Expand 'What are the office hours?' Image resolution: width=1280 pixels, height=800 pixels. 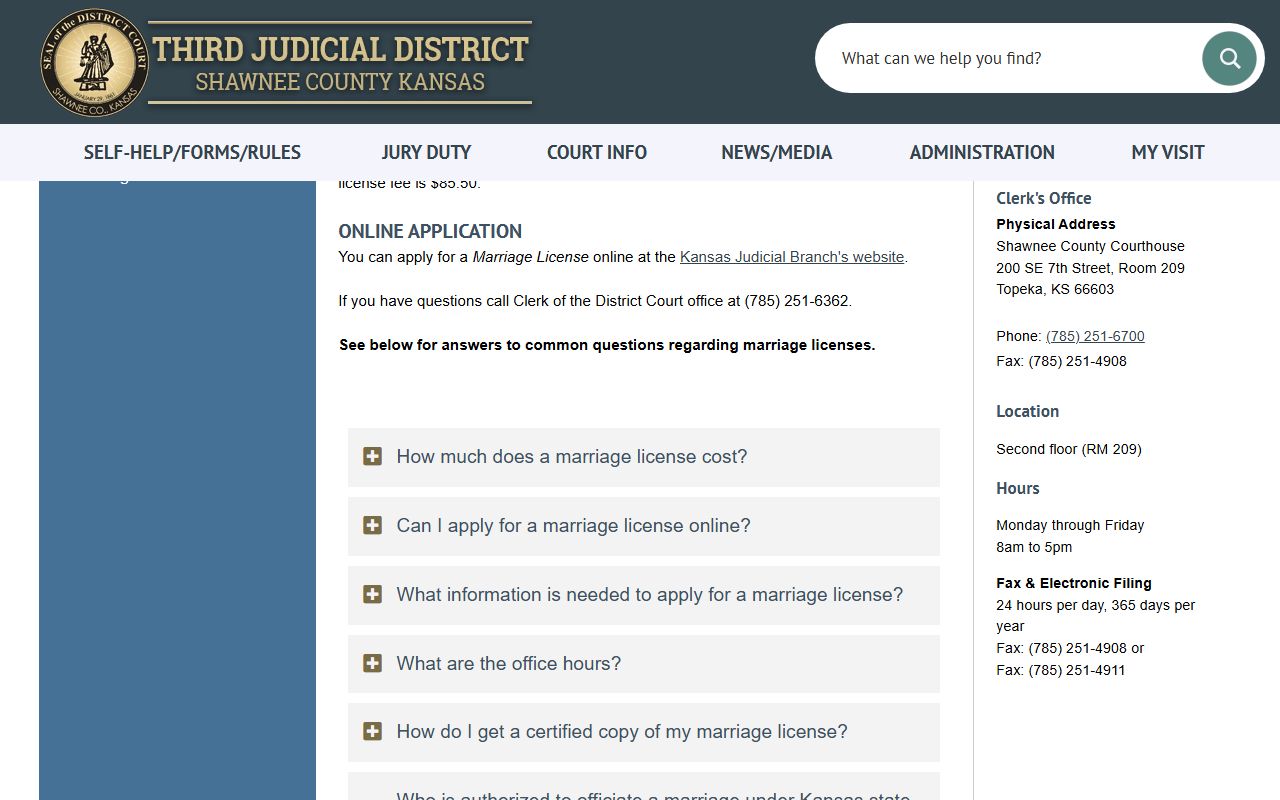[644, 664]
